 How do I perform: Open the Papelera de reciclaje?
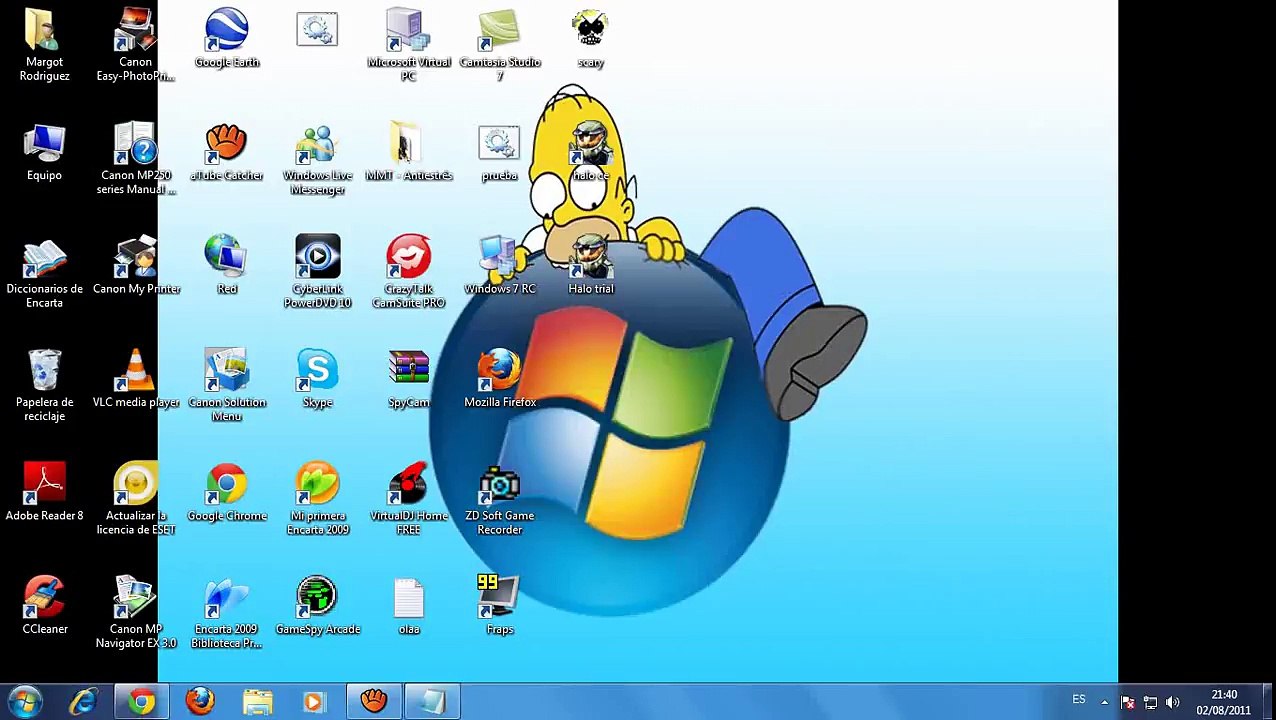pyautogui.click(x=44, y=385)
